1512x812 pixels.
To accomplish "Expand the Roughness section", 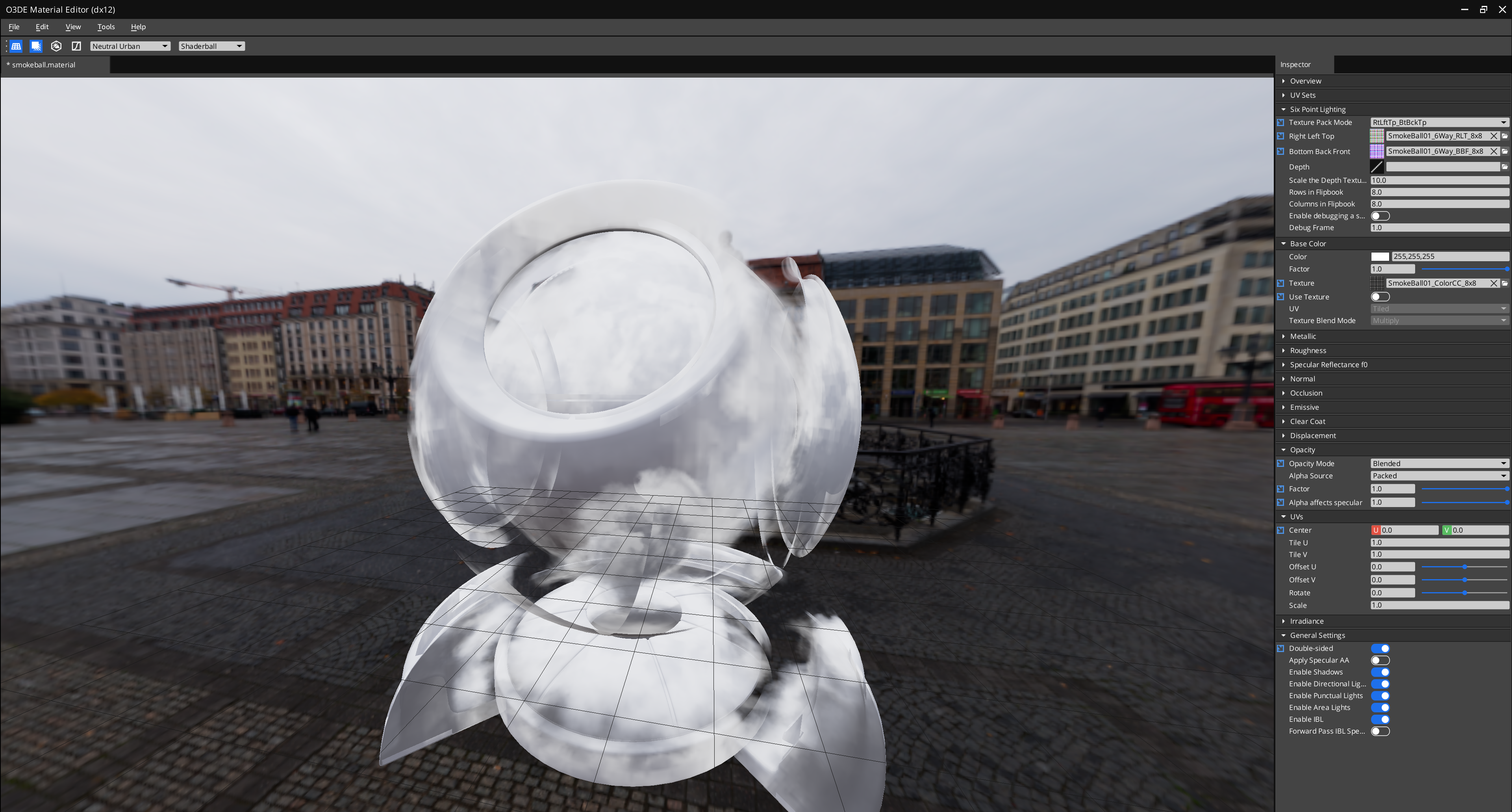I will [x=1308, y=351].
